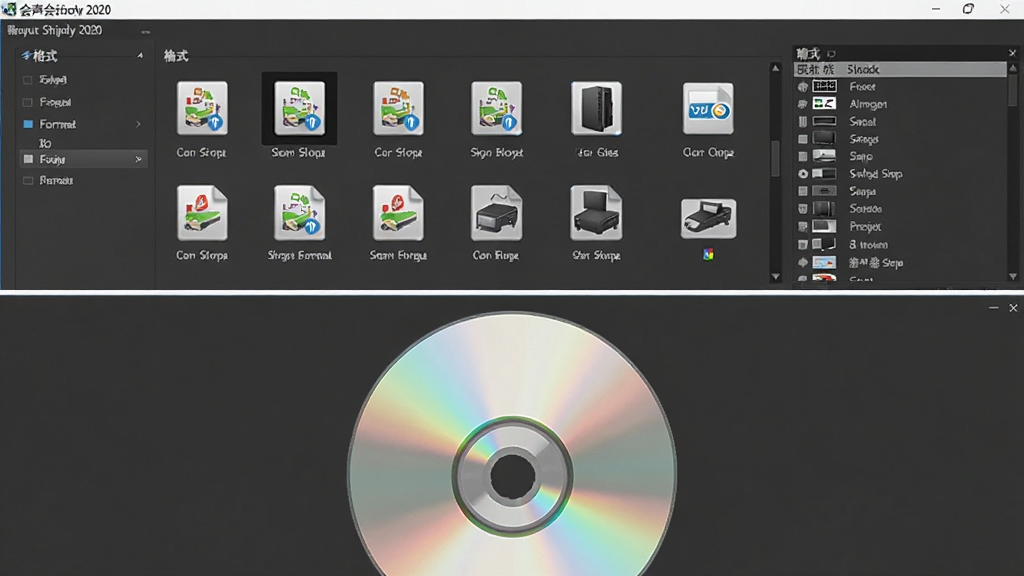Tick the 'Fropal' checkbox in sidebar
The height and width of the screenshot is (576, 1024).
(x=27, y=103)
